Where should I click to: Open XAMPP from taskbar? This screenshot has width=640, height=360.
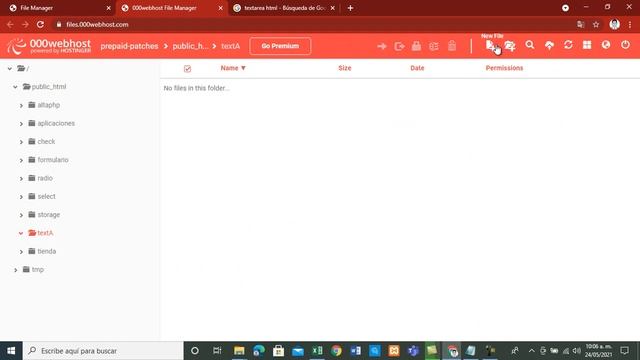[x=394, y=351]
